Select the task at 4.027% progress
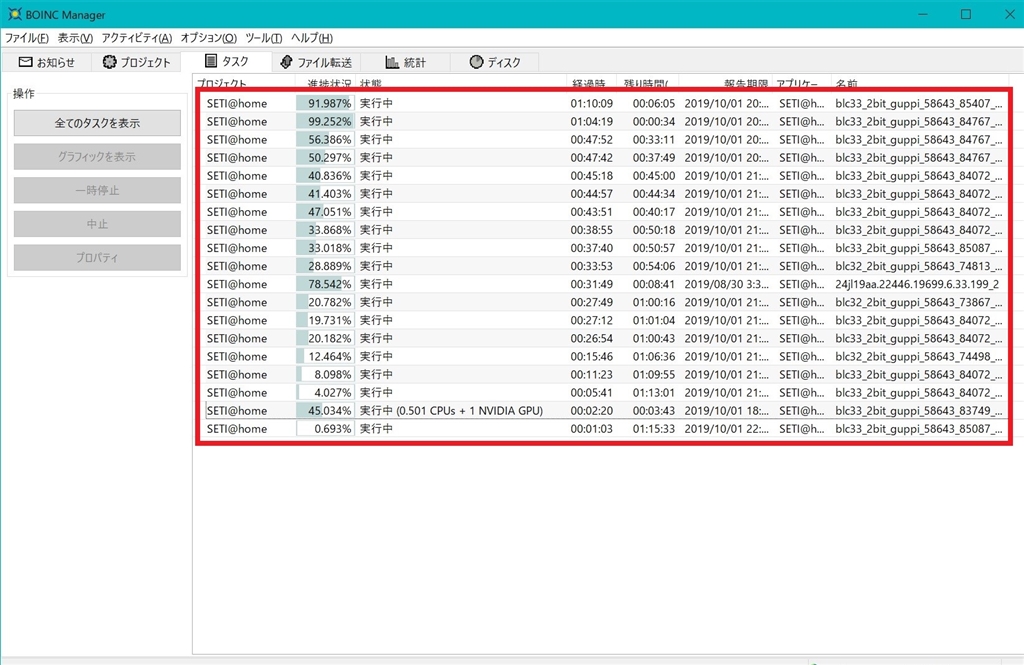This screenshot has height=665, width=1024. pyautogui.click(x=604, y=393)
